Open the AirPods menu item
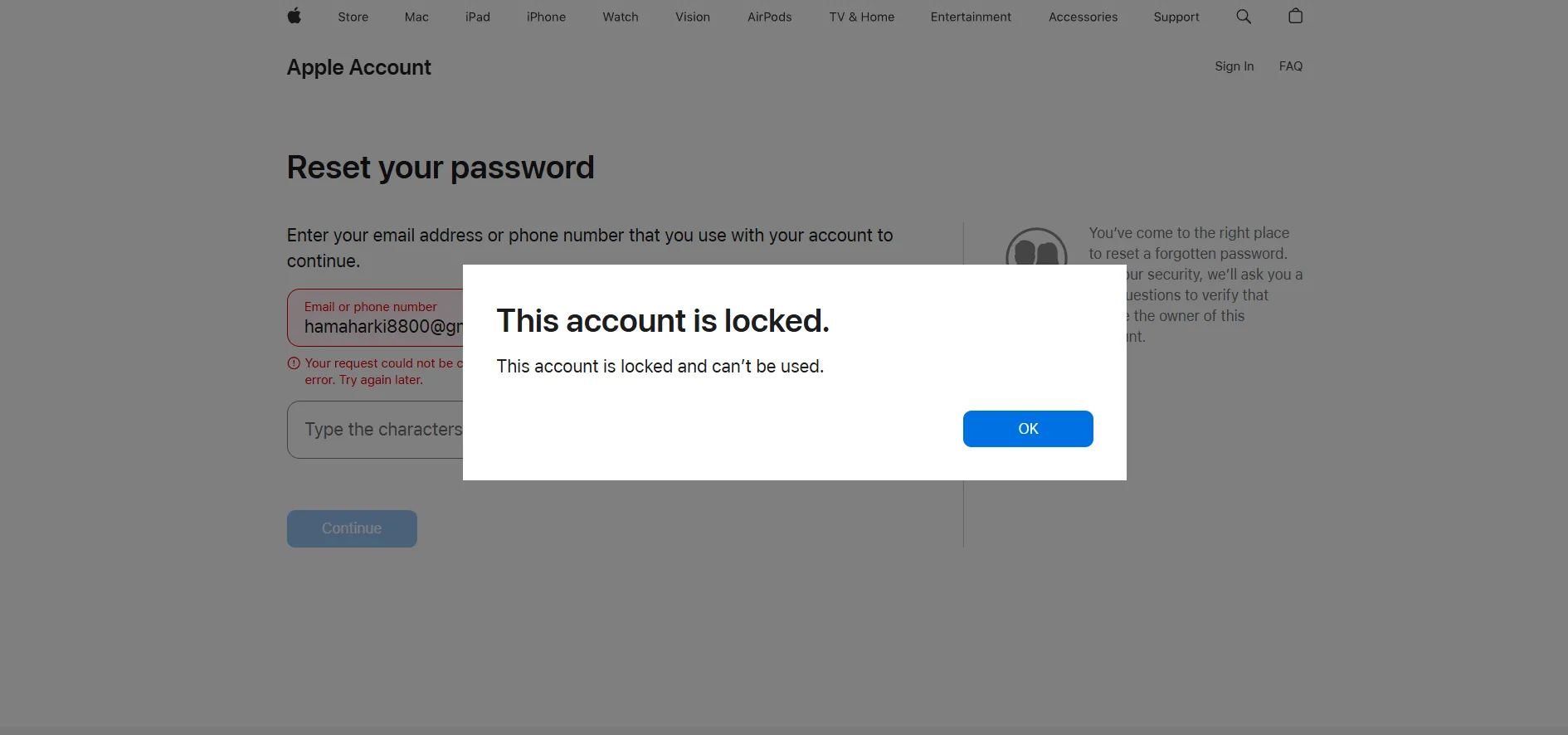This screenshot has width=1568, height=735. (770, 17)
